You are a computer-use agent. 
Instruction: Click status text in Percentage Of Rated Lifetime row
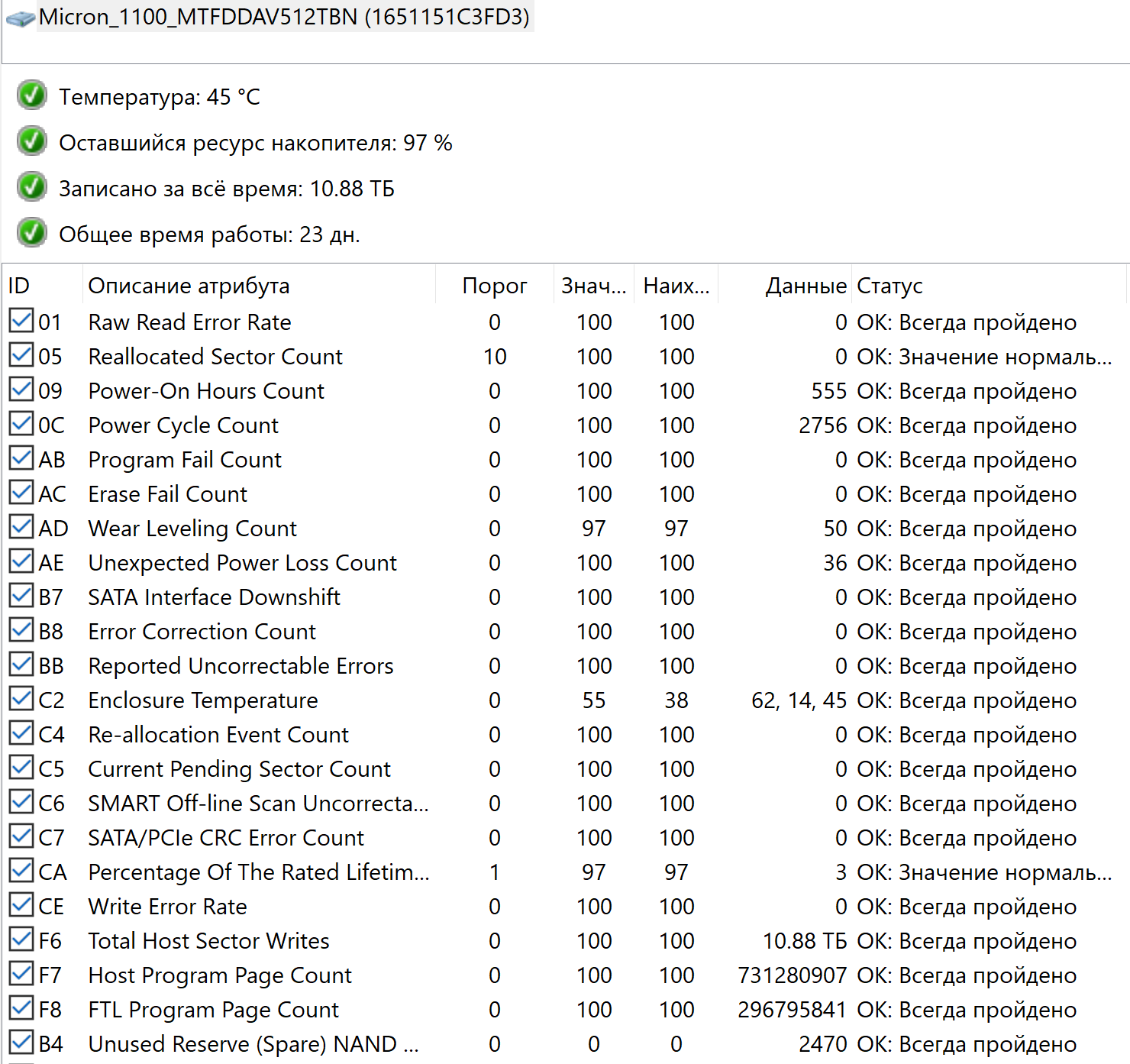pyautogui.click(x=984, y=872)
